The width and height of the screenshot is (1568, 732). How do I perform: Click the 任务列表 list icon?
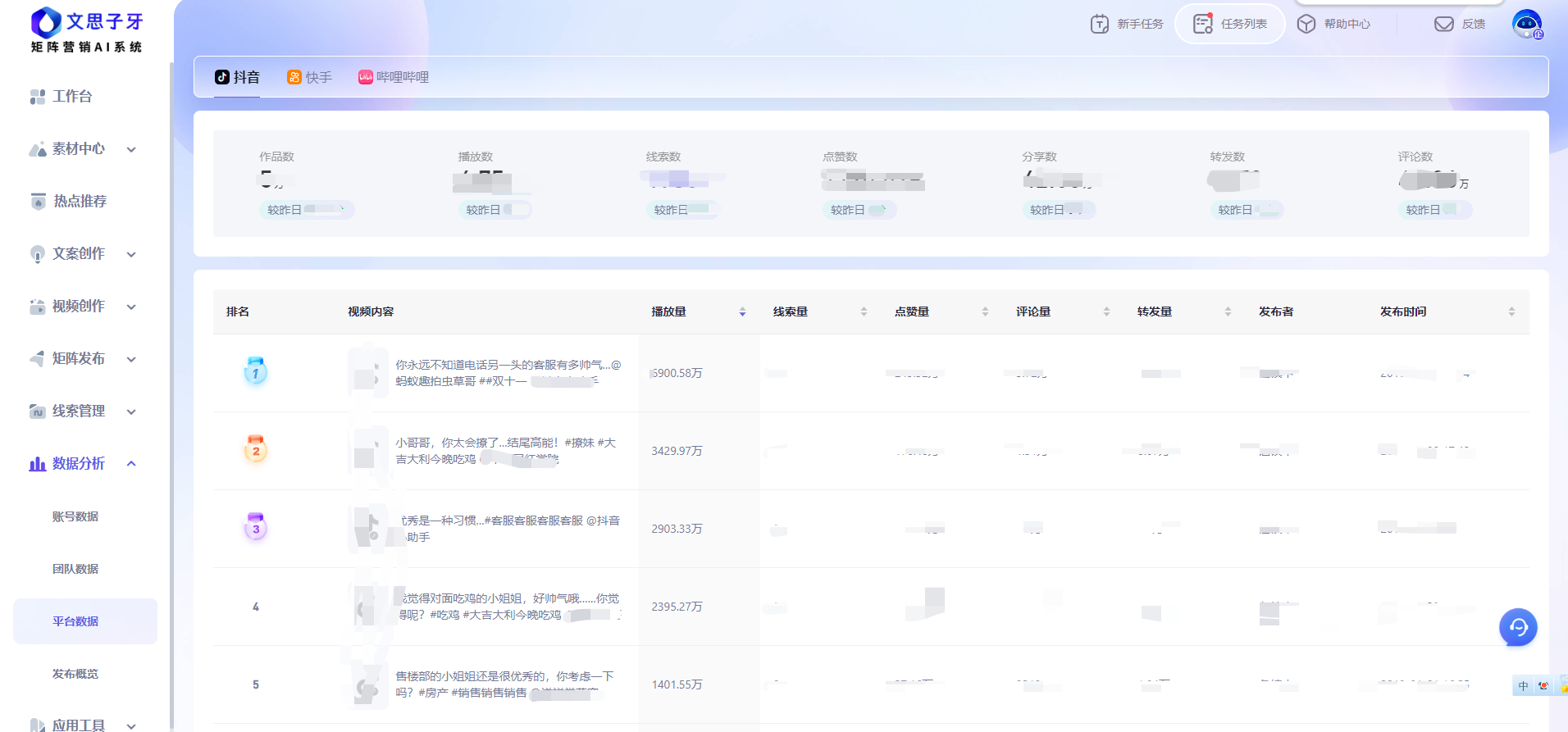(1203, 24)
